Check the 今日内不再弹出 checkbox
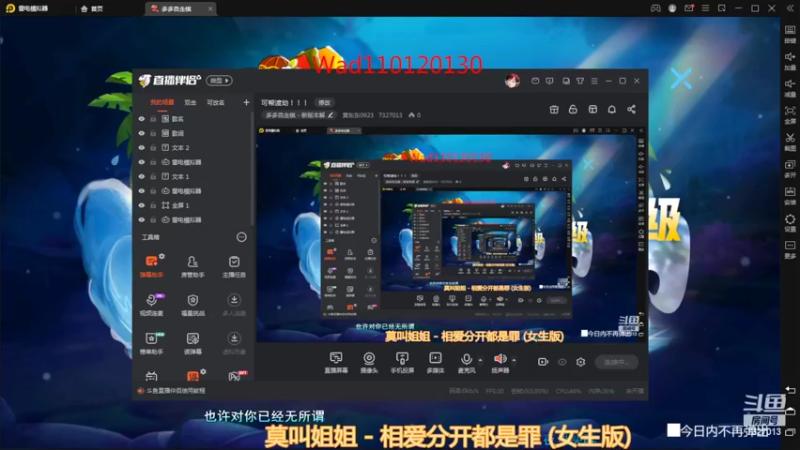The width and height of the screenshot is (800, 450). tap(673, 430)
